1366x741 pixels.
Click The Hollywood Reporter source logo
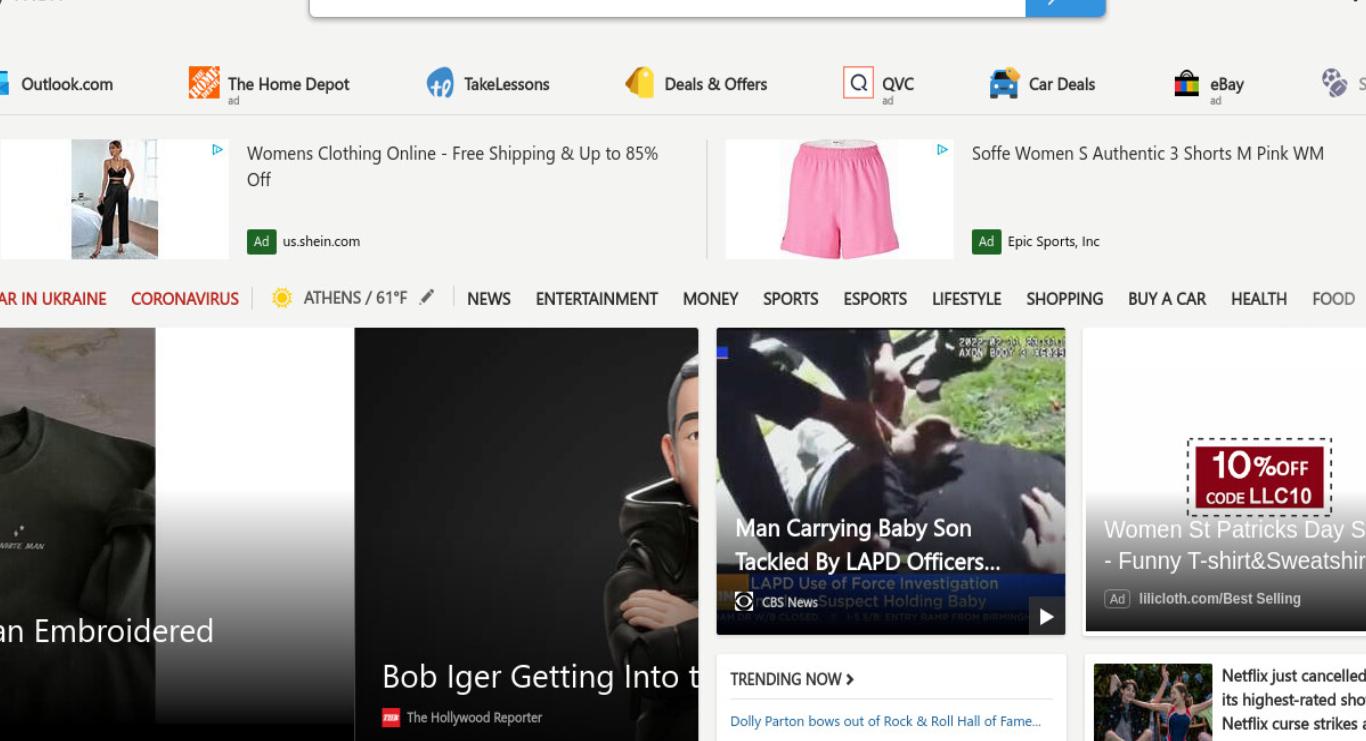coord(391,717)
